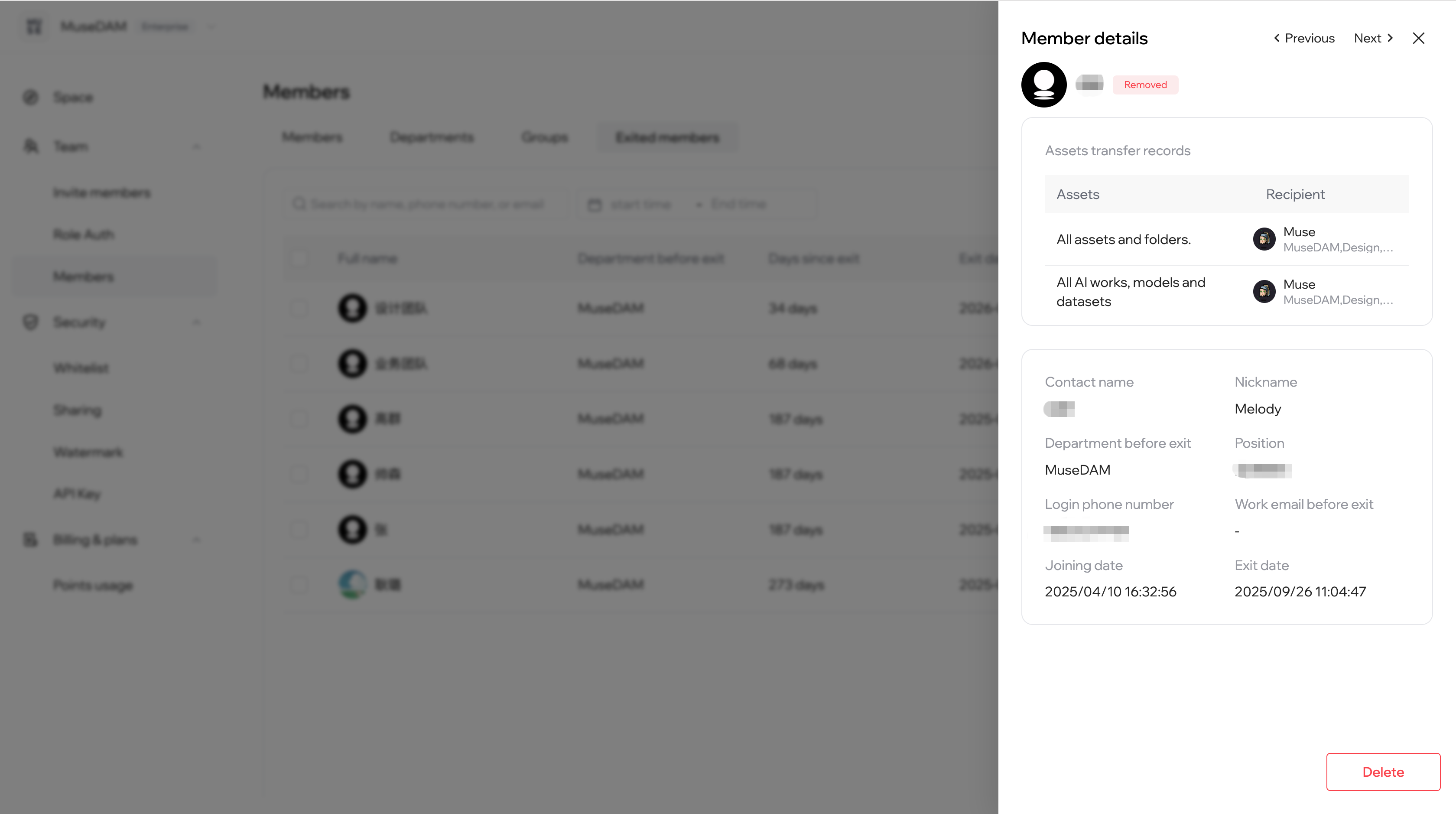Click the calendar icon in date filter
Viewport: 1456px width, 814px height.
pyautogui.click(x=595, y=204)
